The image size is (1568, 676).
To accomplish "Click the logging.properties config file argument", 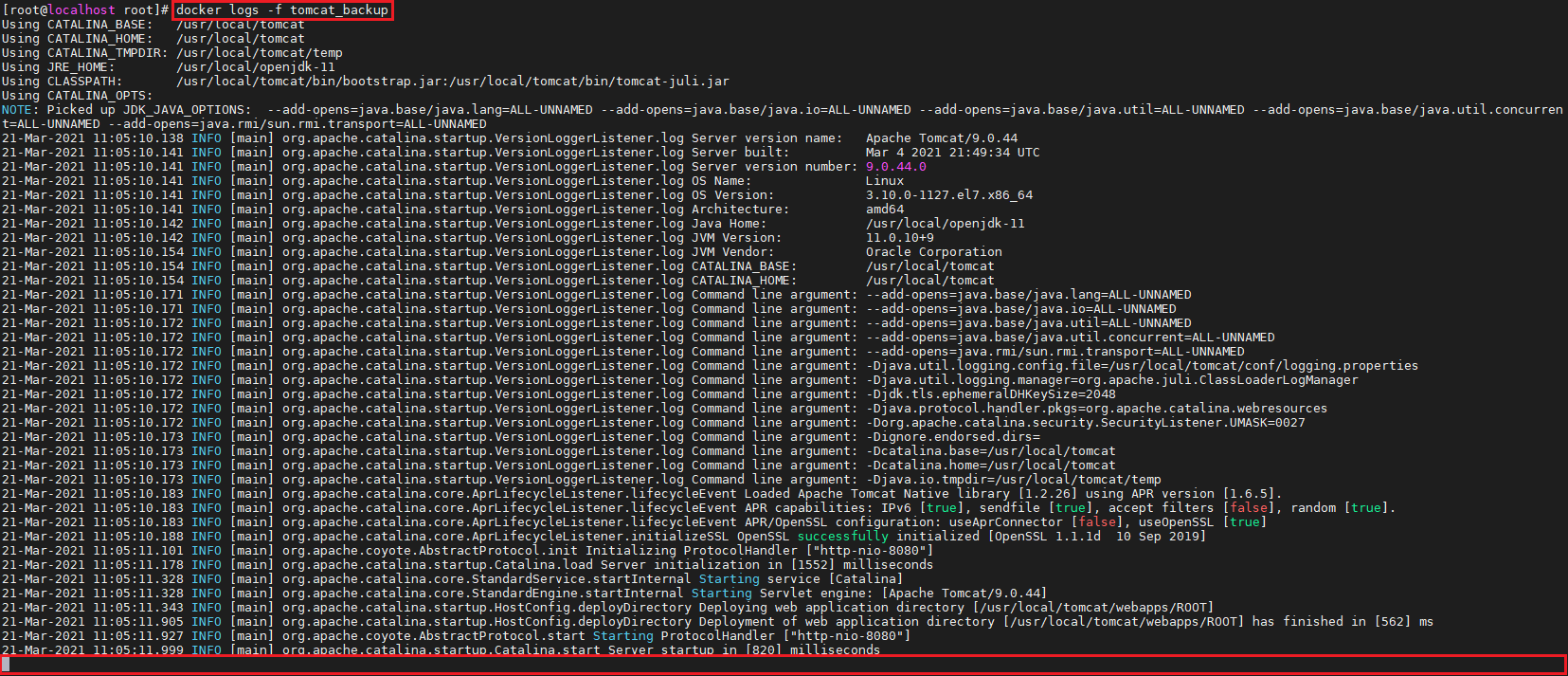I will (x=1143, y=365).
